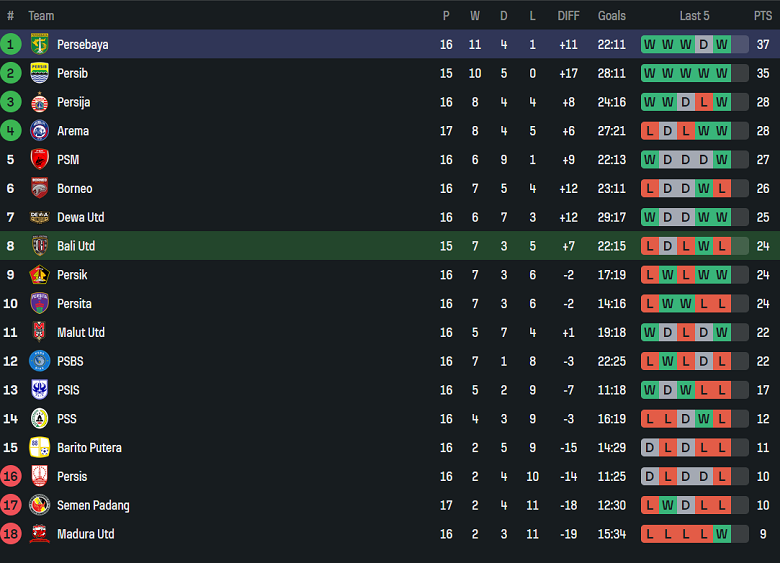This screenshot has width=780, height=563.
Task: Click the Persib team logo
Action: (x=40, y=73)
